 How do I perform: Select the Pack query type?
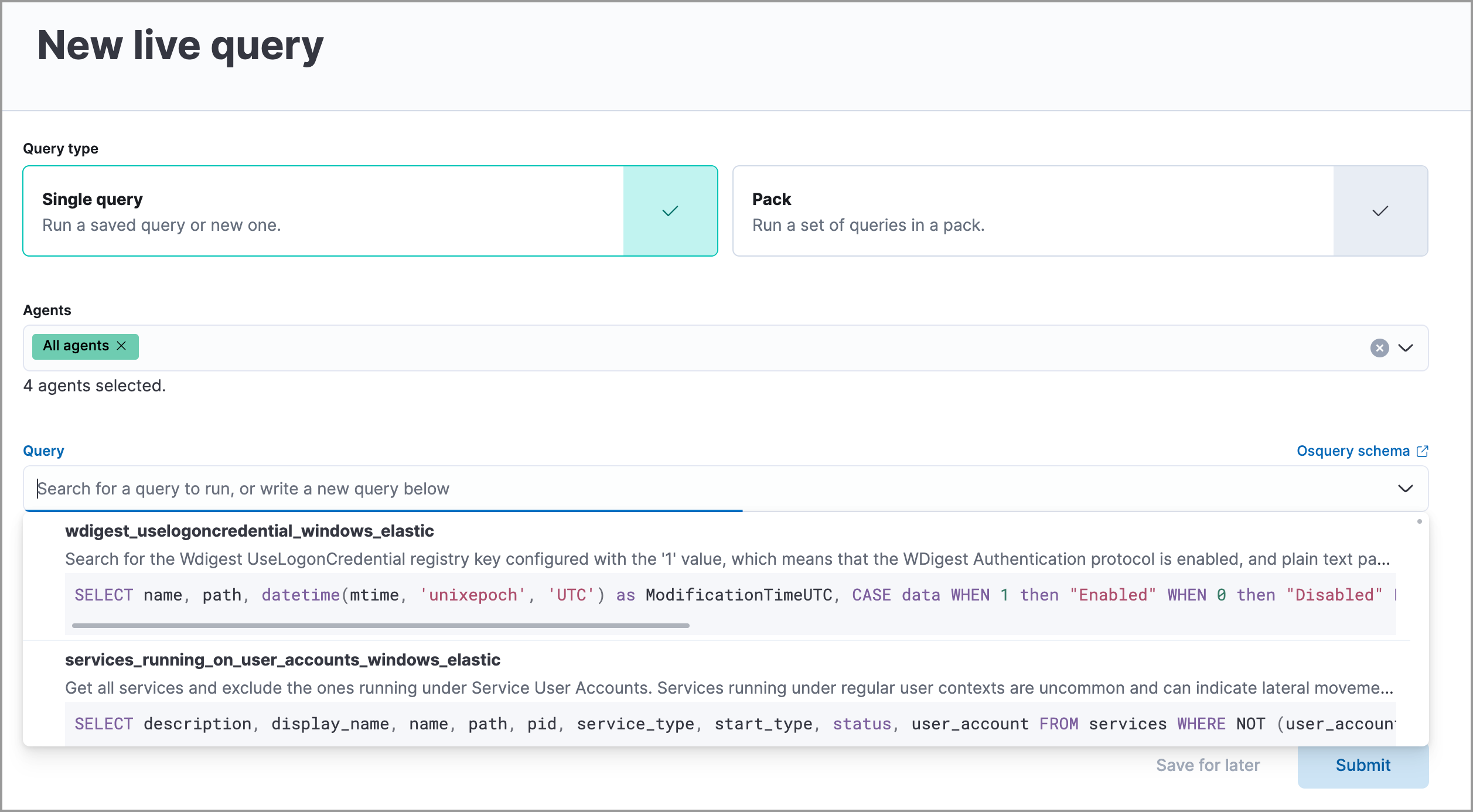point(996,211)
